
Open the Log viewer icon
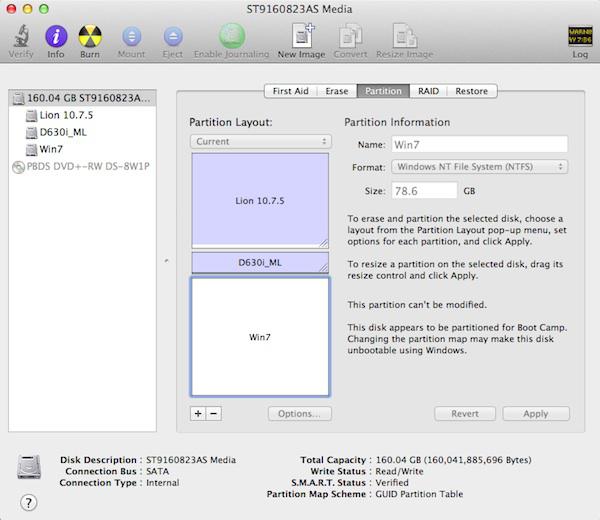[579, 37]
